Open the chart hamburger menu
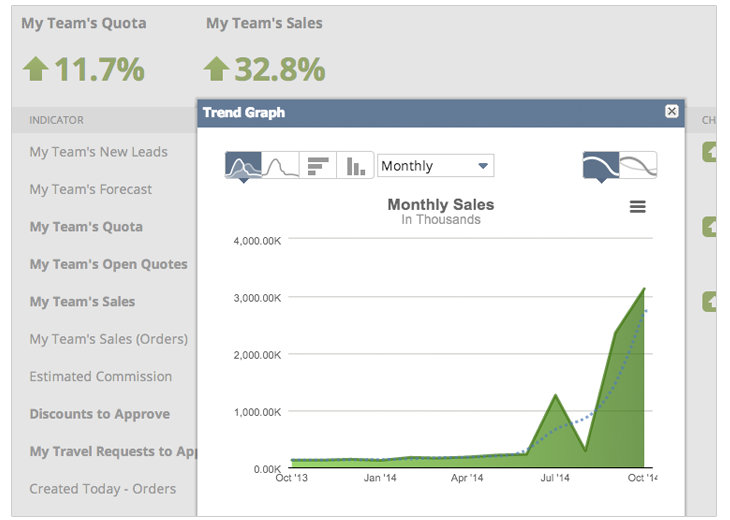Screen dimensions: 730x520 (x=637, y=207)
